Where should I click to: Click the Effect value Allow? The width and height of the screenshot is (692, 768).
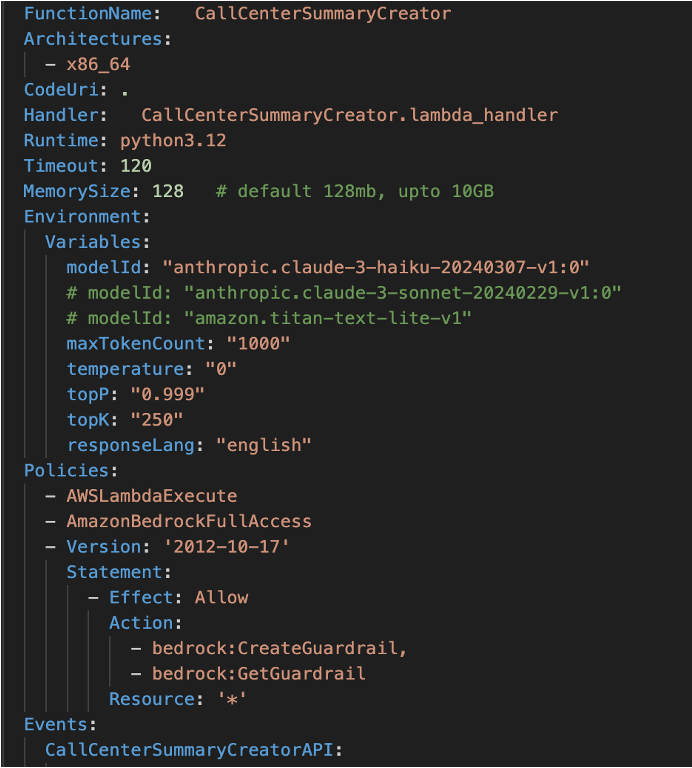coord(221,597)
